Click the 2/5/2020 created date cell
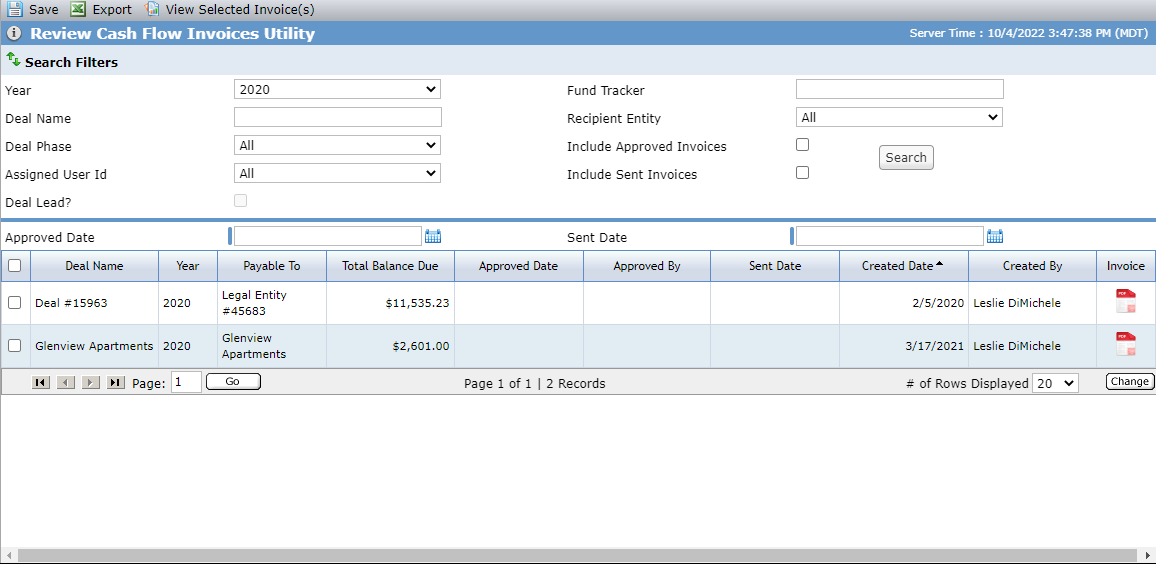The width and height of the screenshot is (1156, 564). click(904, 303)
